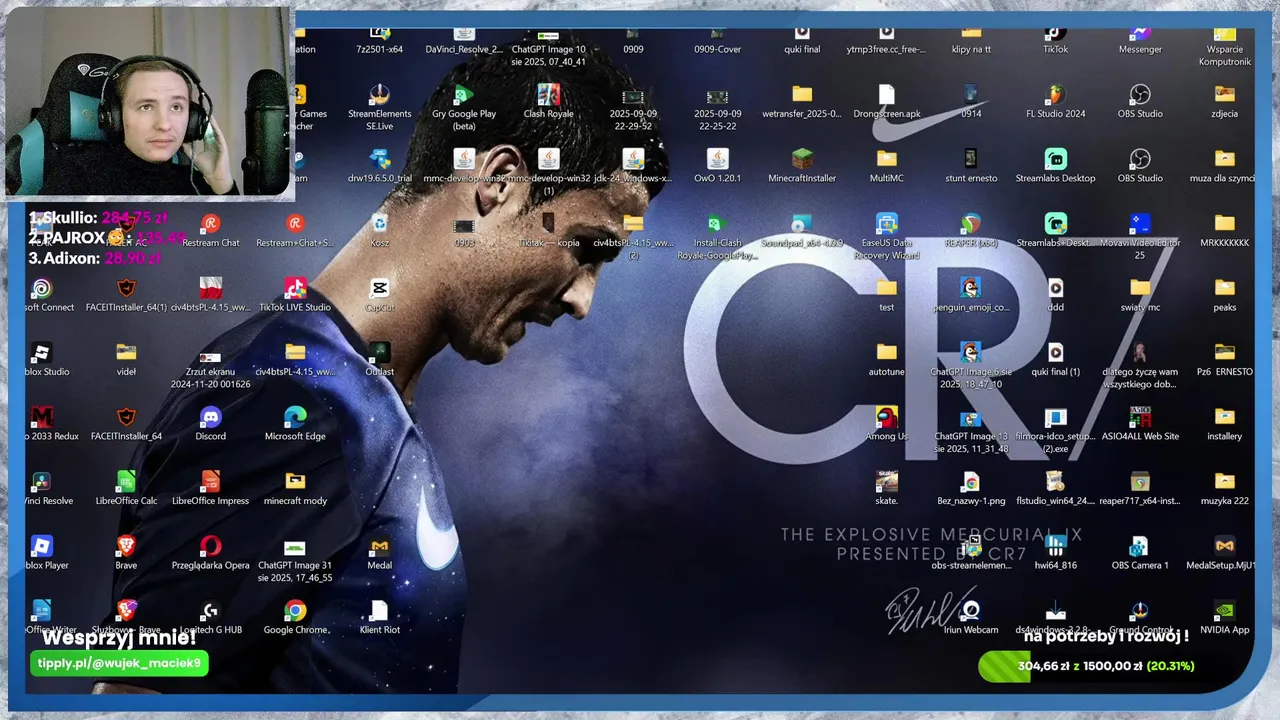Open Bez_nazwy-1.png image
Screen dimensions: 1280x720
coord(971,488)
